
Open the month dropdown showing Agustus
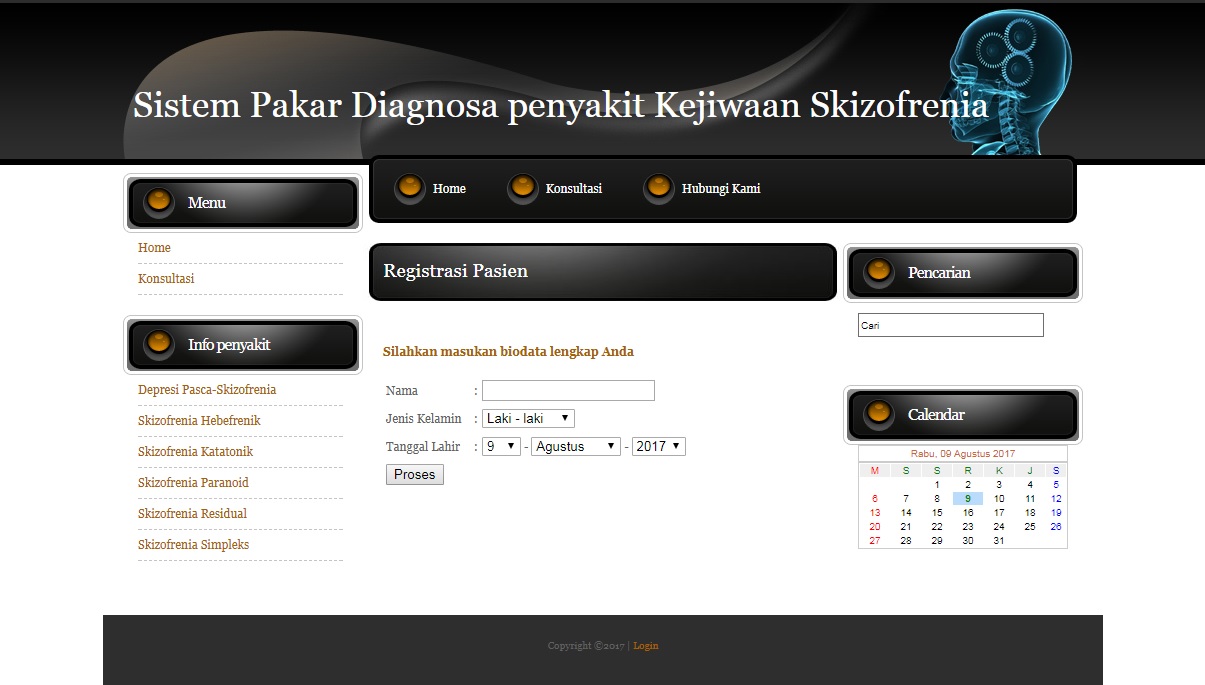[575, 446]
